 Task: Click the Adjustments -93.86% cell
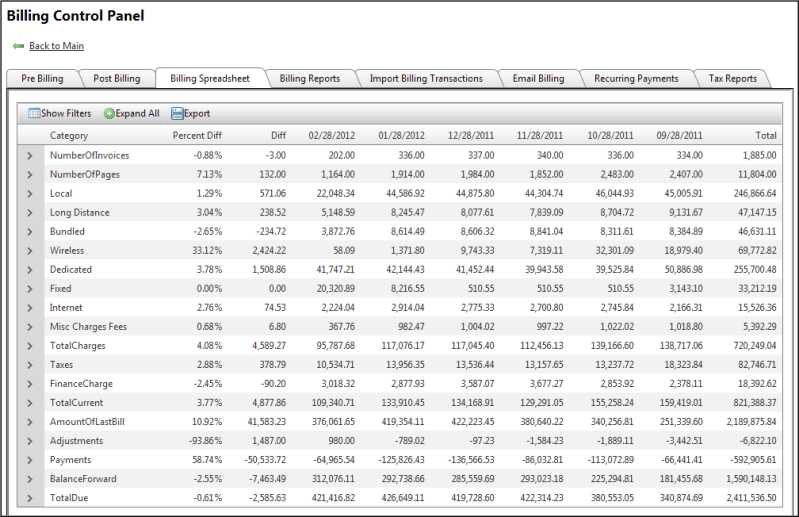[x=205, y=441]
